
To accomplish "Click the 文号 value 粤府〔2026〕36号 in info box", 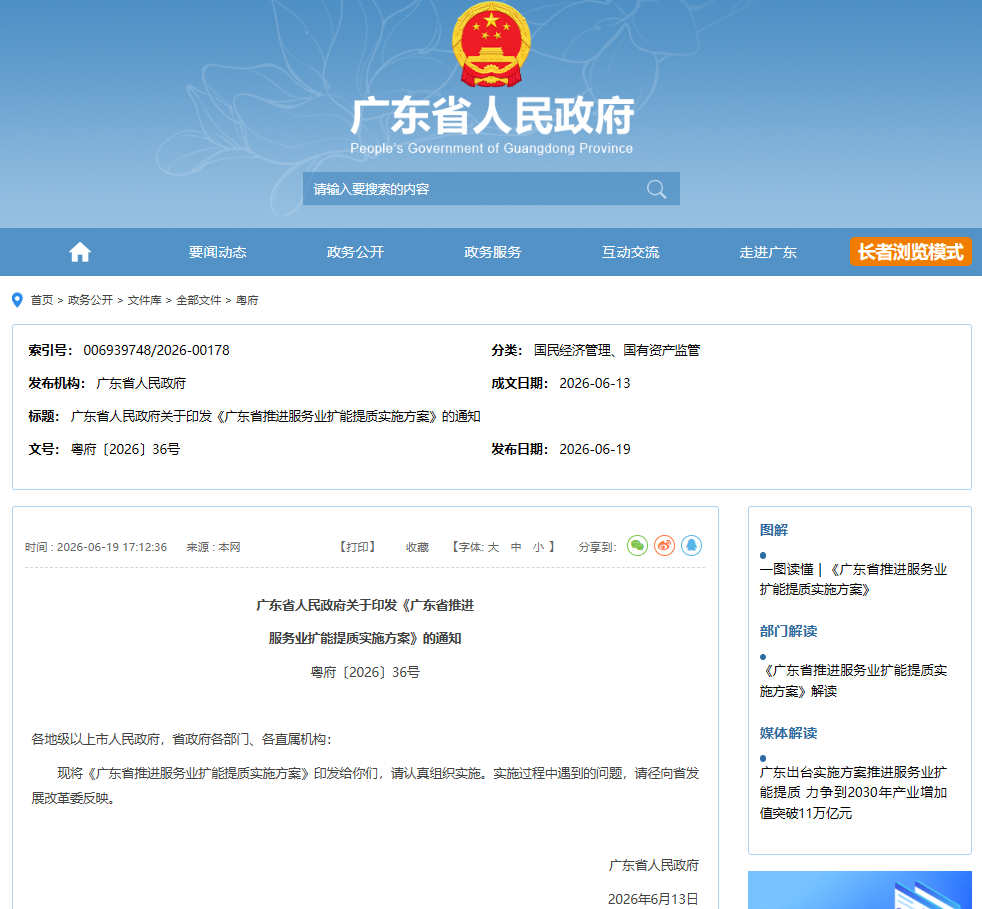I will pos(125,449).
